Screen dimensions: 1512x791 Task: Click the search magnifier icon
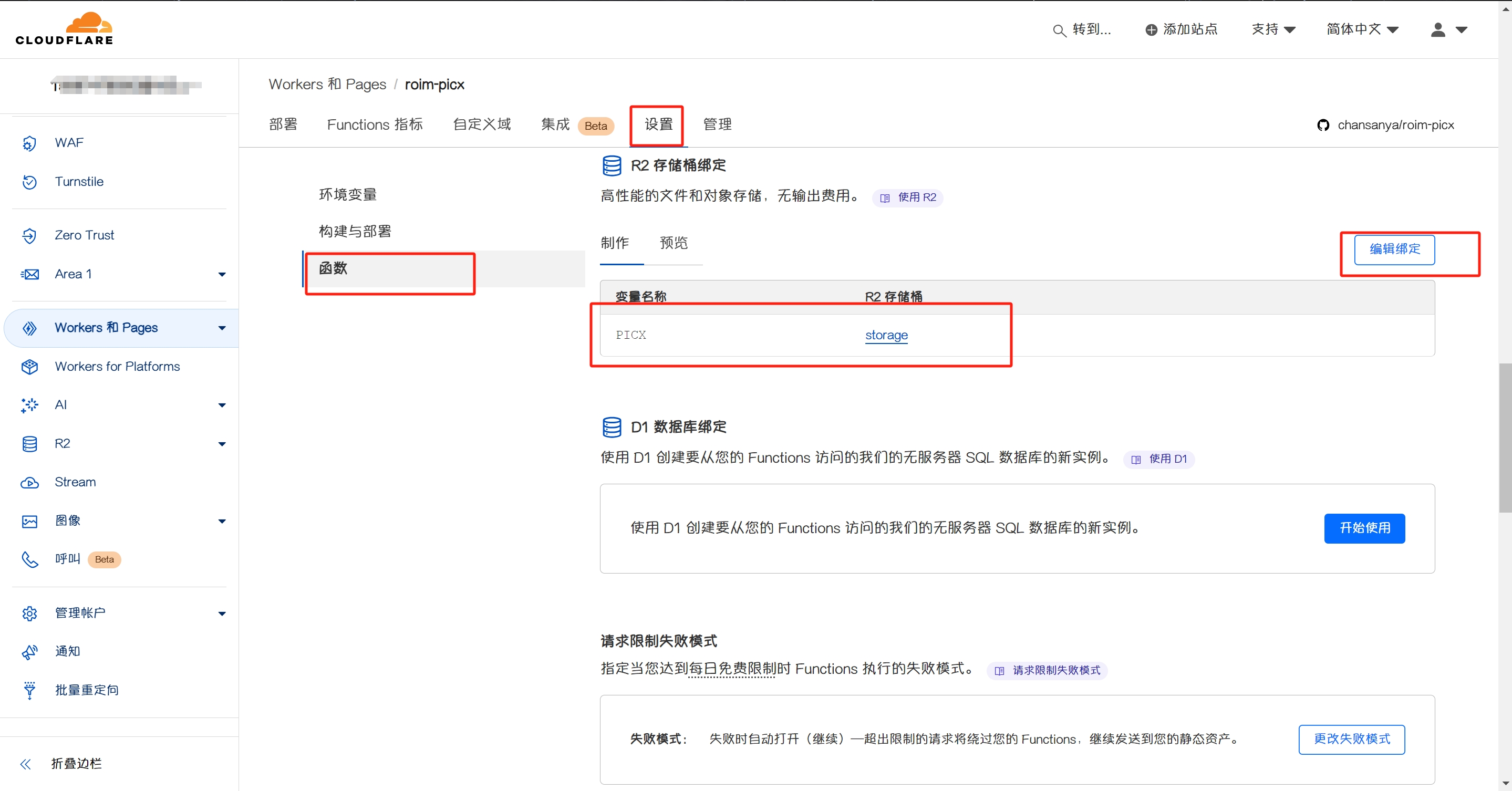click(x=1060, y=30)
